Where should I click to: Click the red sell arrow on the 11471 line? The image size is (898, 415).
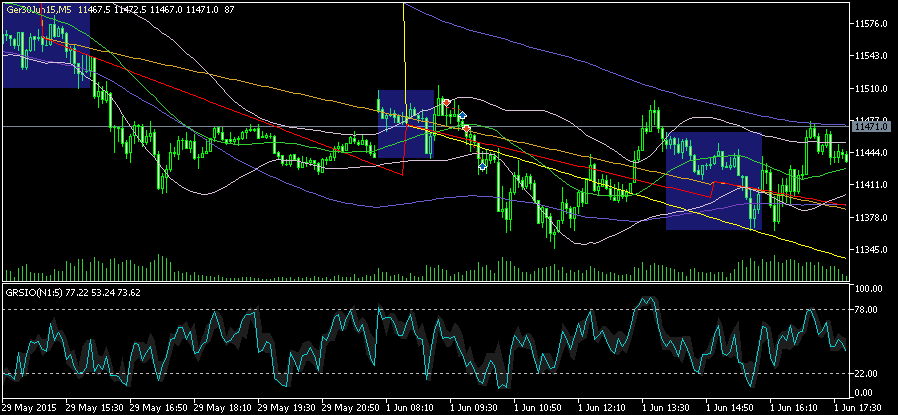click(467, 128)
